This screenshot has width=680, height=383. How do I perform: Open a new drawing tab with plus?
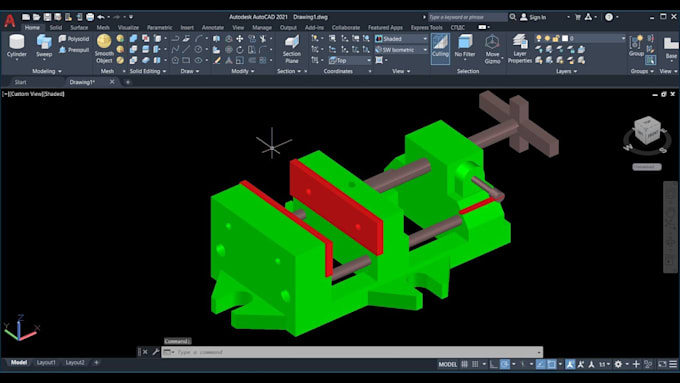(x=128, y=82)
